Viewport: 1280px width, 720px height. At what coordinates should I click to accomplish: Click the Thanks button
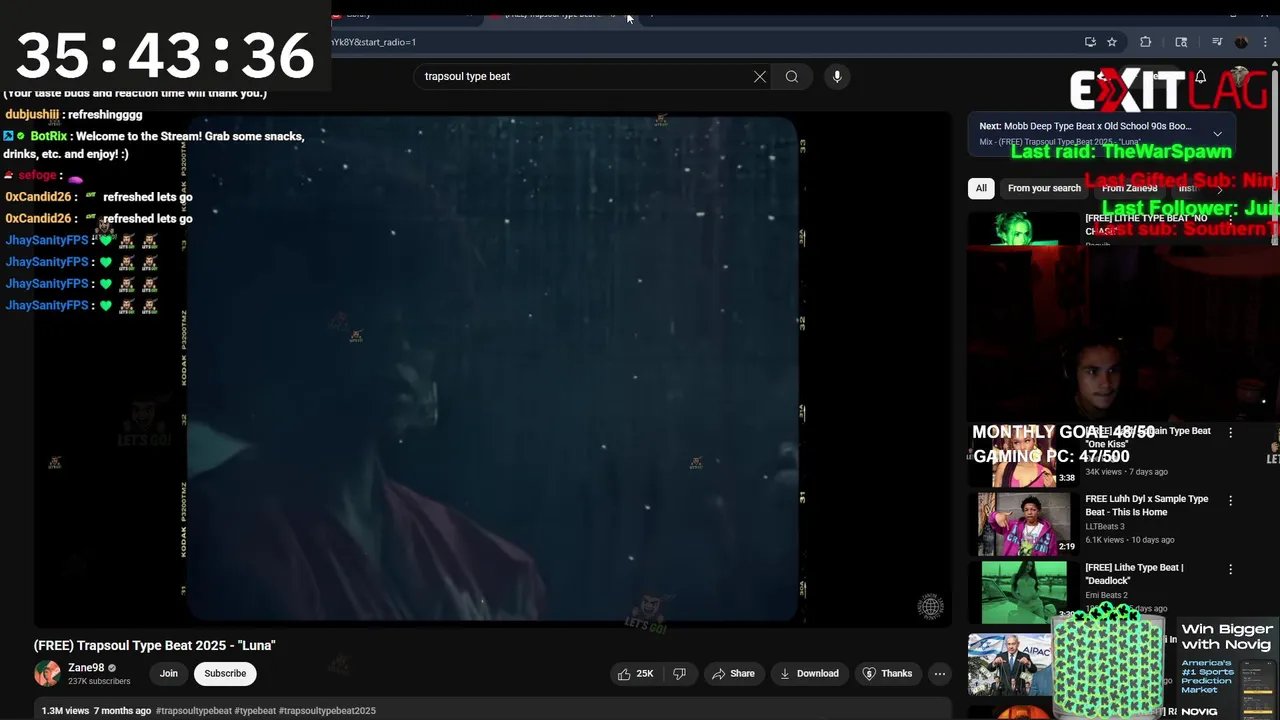point(887,674)
